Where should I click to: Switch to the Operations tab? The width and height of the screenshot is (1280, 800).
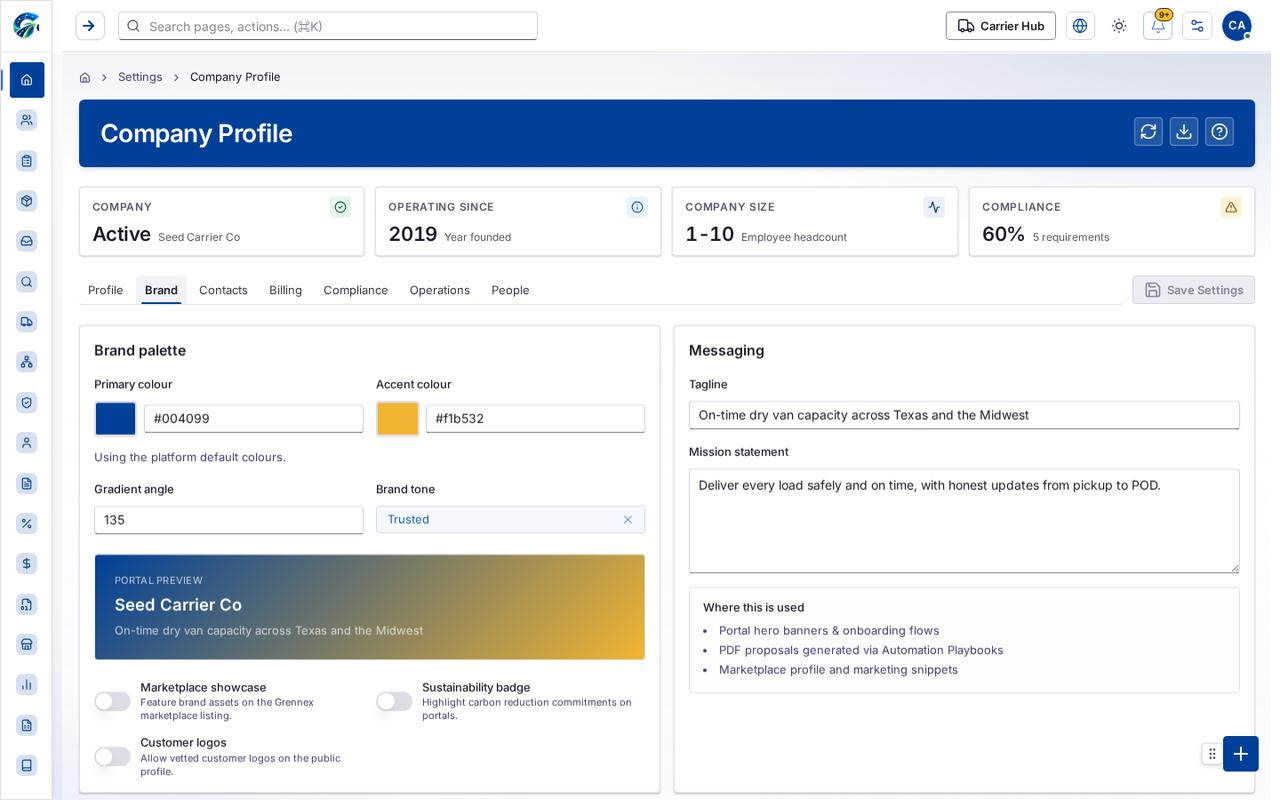pyautogui.click(x=439, y=290)
